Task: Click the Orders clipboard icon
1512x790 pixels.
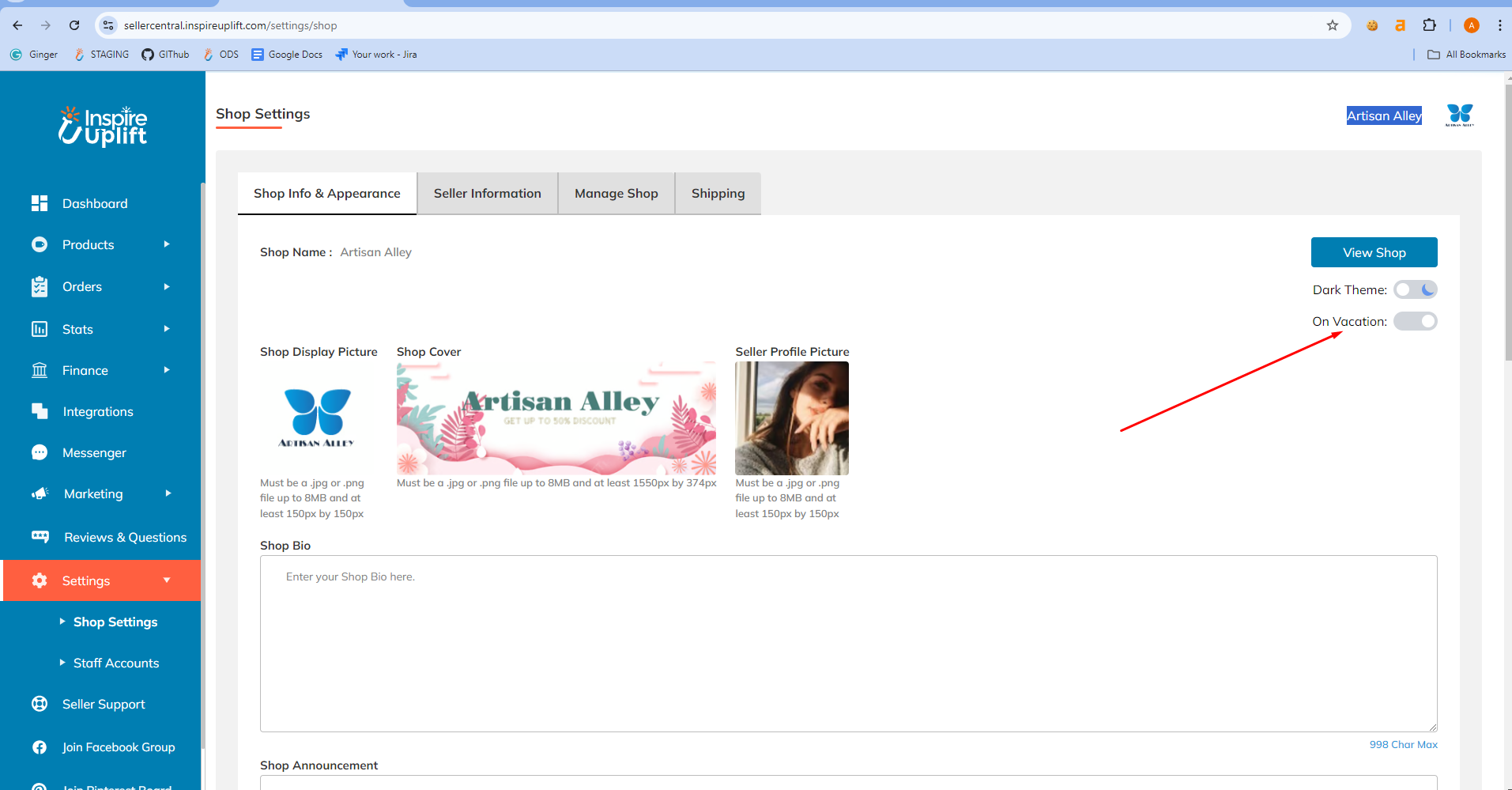Action: pyautogui.click(x=40, y=287)
